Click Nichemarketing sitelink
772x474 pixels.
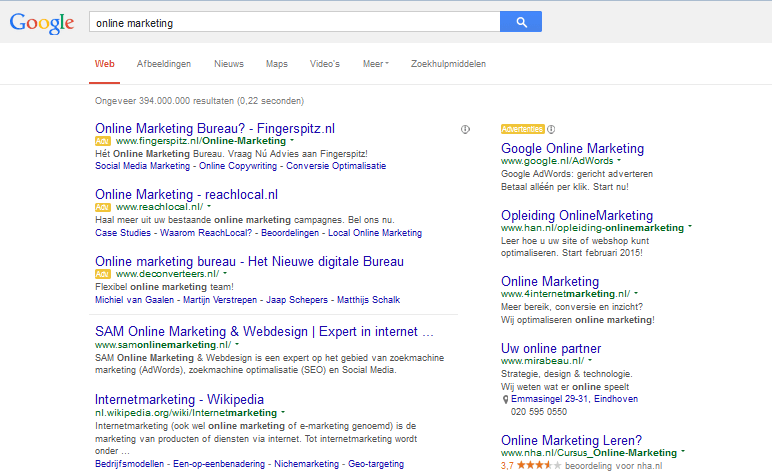point(306,464)
